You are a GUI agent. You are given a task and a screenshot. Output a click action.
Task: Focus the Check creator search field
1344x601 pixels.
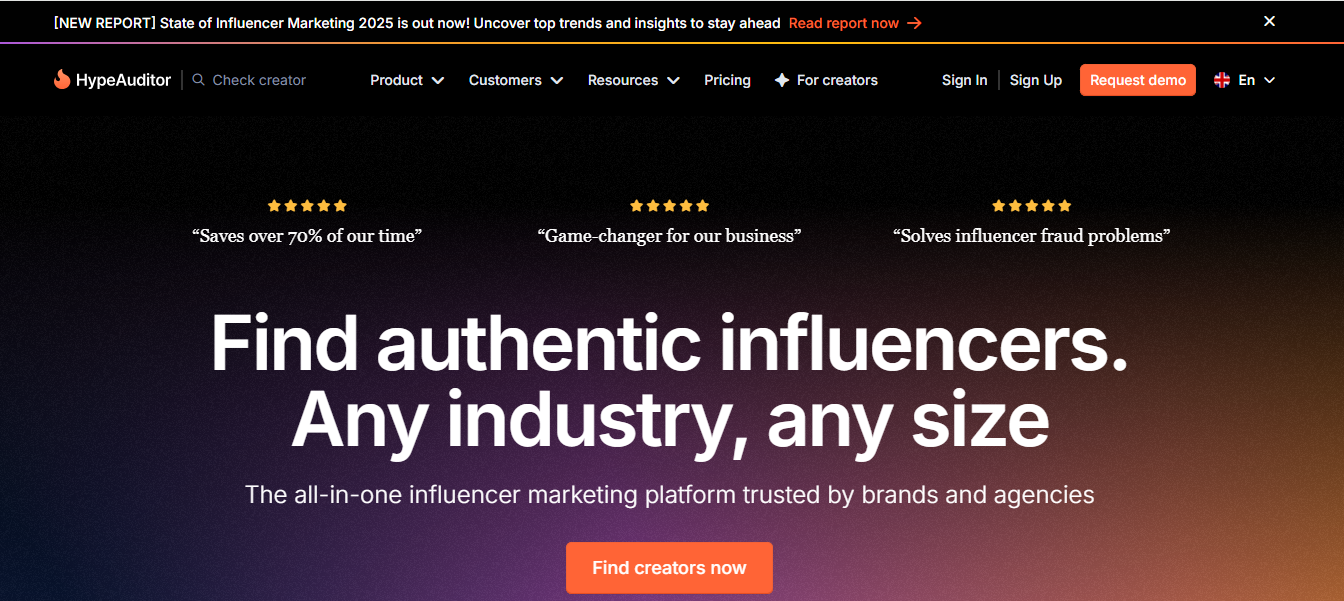pyautogui.click(x=259, y=80)
